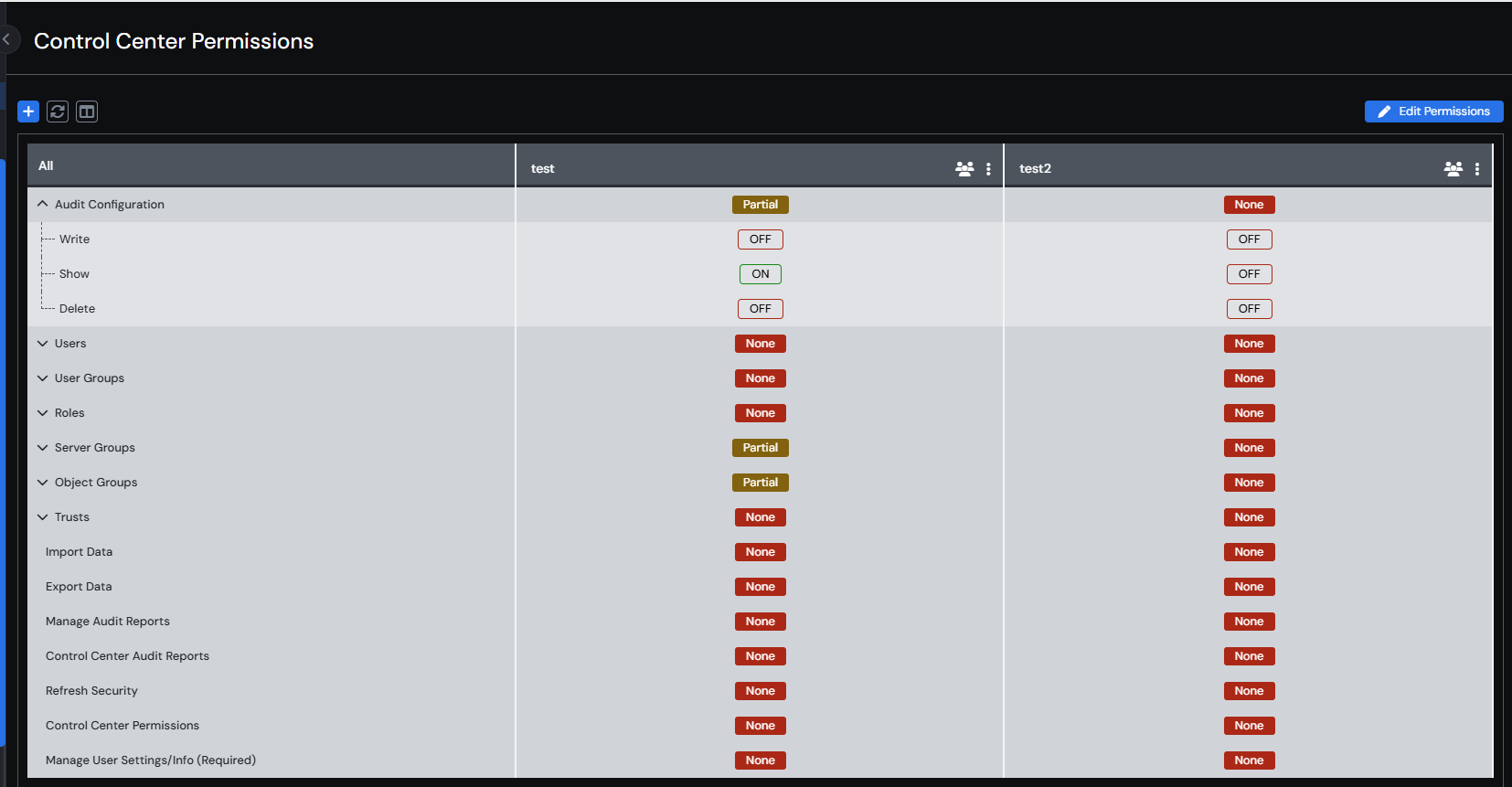
Task: Click the column layout icon
Action: (x=87, y=112)
